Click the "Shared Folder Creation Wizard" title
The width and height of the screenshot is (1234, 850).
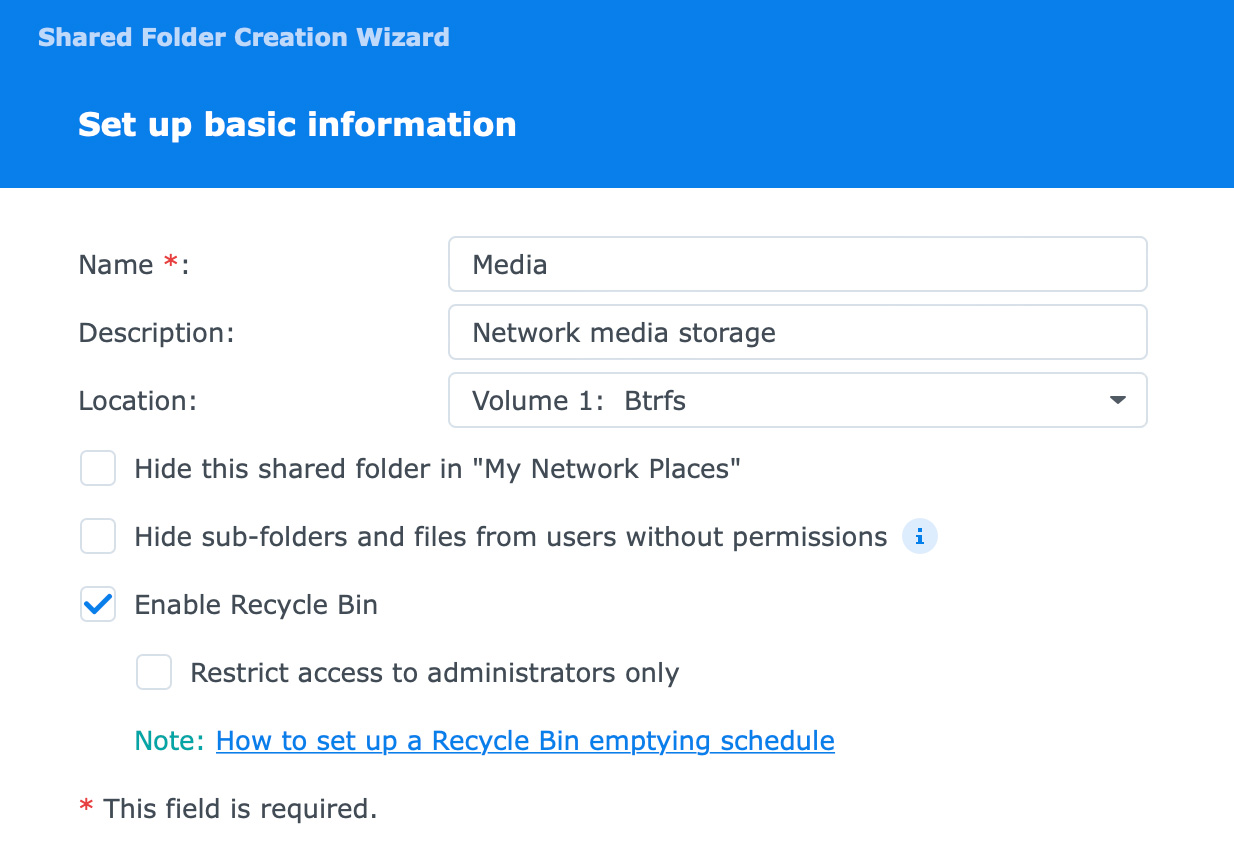[243, 38]
